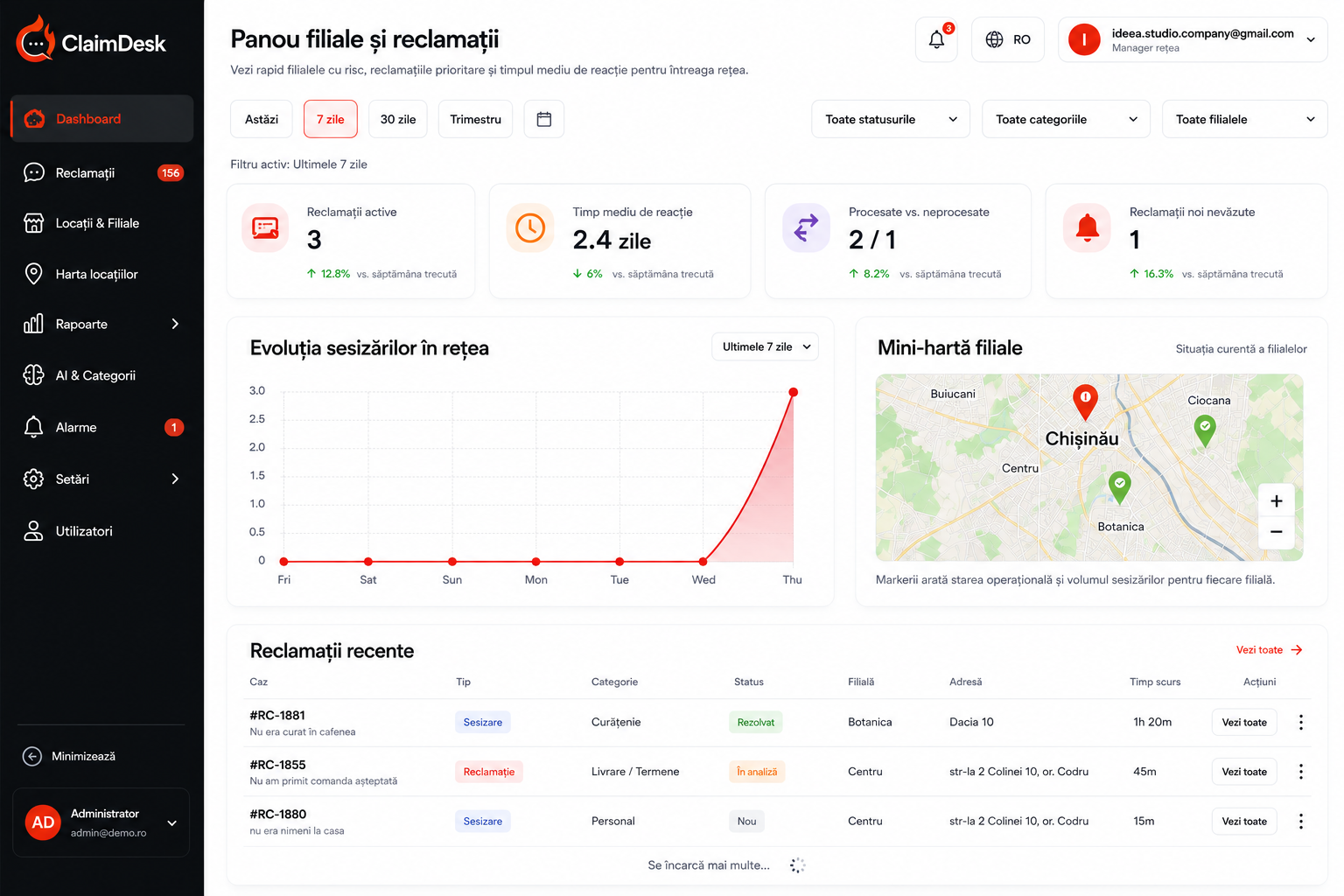Click Vezi toate button for #RC-1881
Viewport: 1344px width, 896px height.
click(x=1244, y=722)
